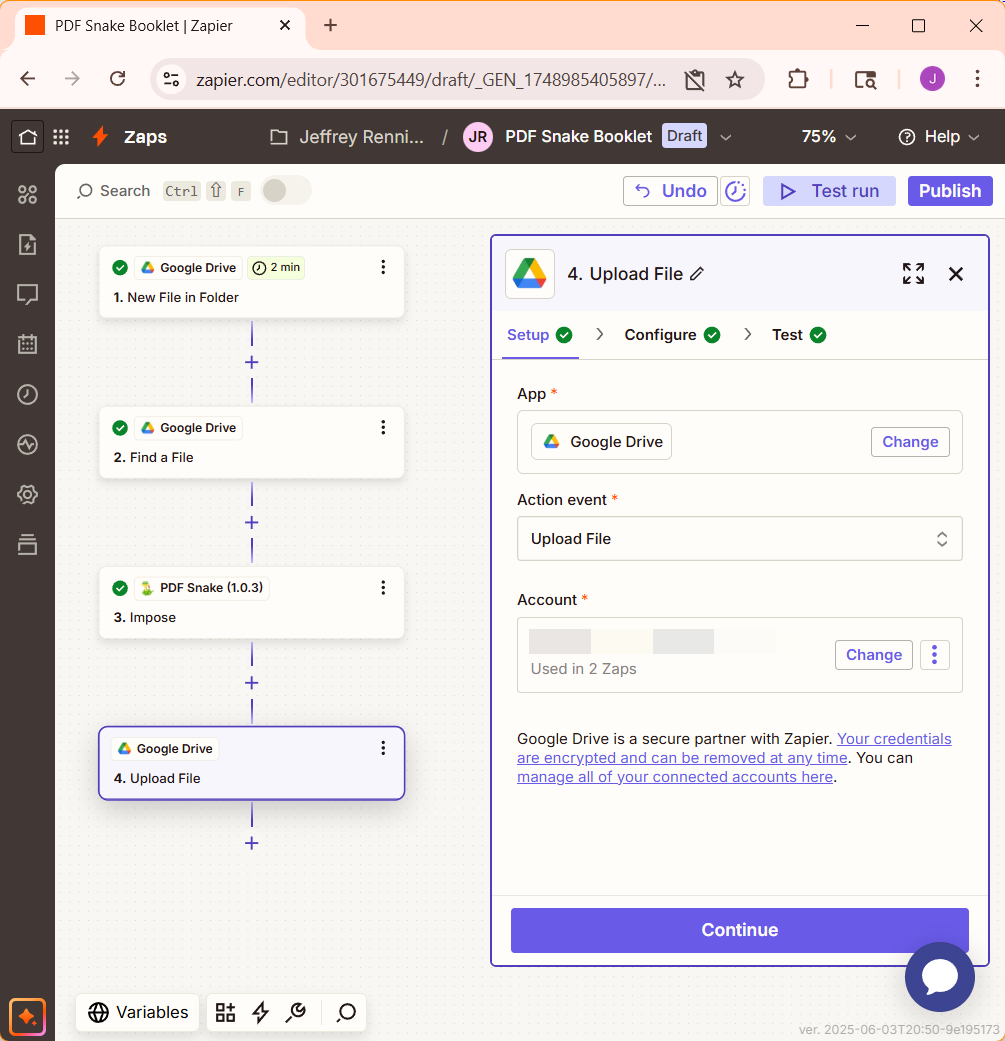Open the calendar sidebar icon
The height and width of the screenshot is (1041, 1005).
pyautogui.click(x=27, y=344)
